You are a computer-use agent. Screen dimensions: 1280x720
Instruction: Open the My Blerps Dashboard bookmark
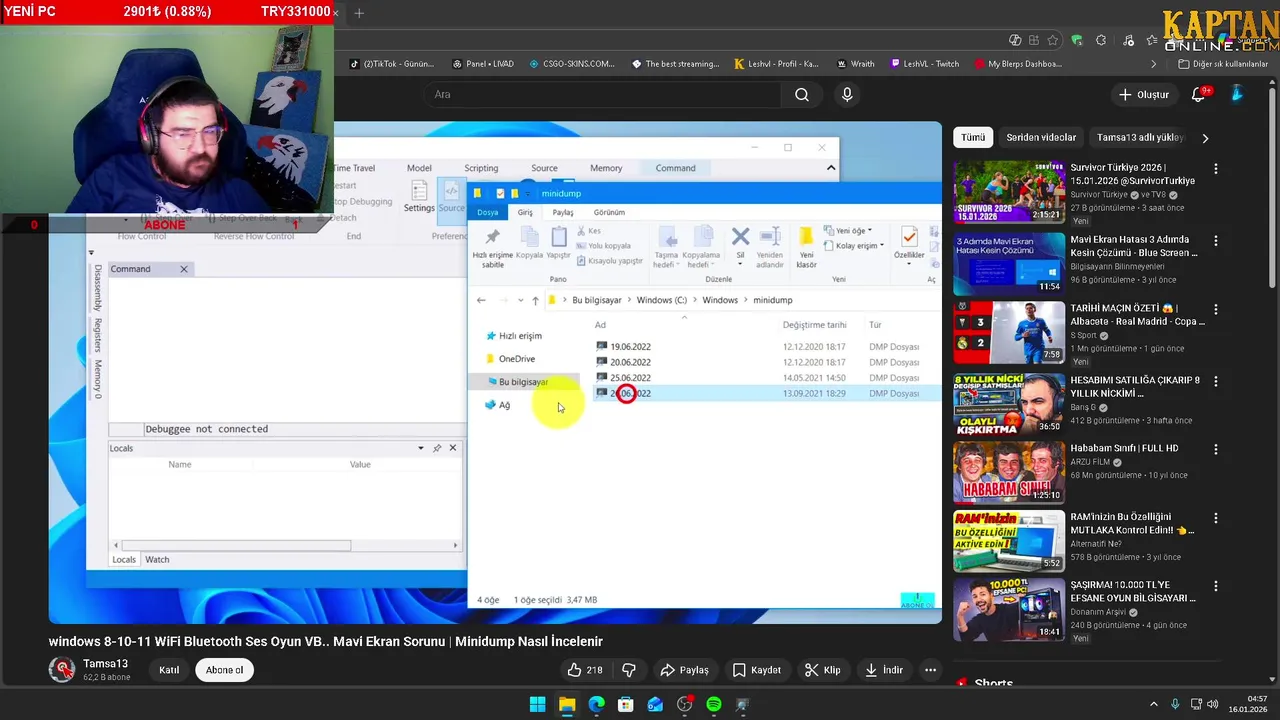(x=1016, y=64)
